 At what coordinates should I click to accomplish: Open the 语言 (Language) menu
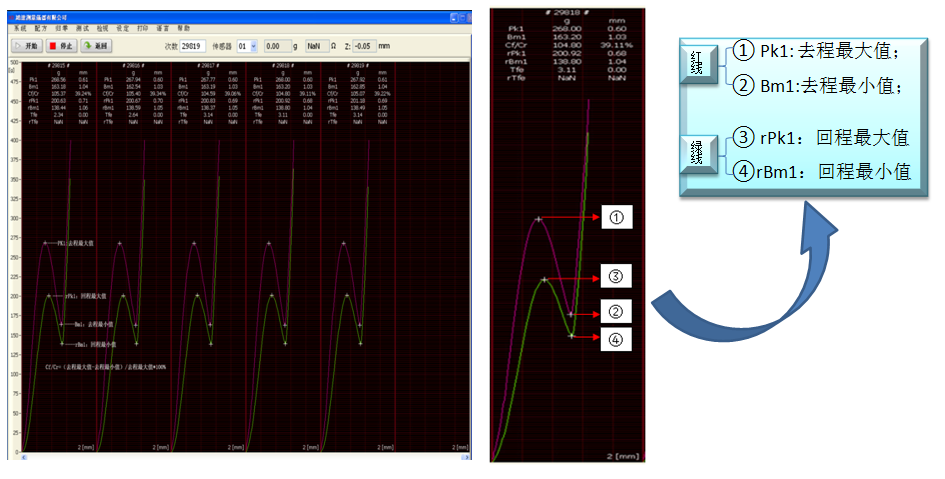tap(162, 29)
